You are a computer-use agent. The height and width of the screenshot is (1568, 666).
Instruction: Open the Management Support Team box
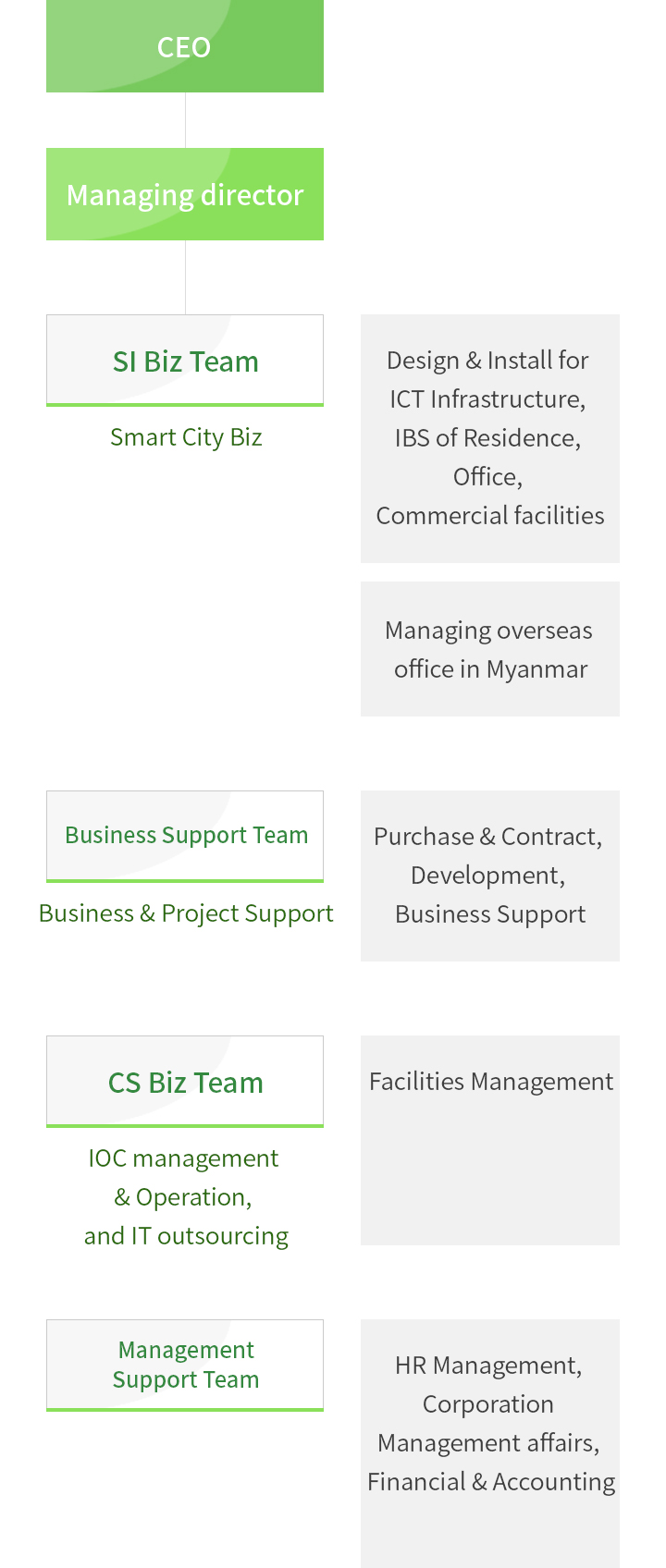(x=185, y=1366)
